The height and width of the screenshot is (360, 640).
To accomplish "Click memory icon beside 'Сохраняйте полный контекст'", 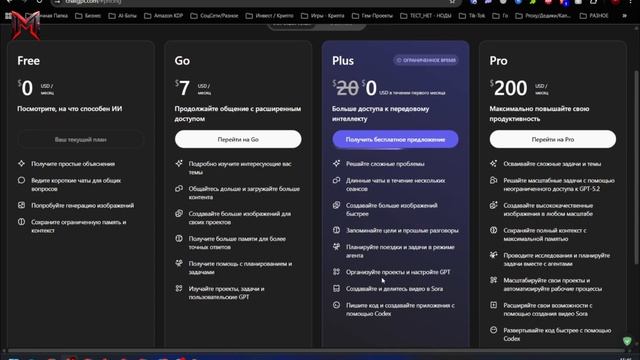I will 493,230.
